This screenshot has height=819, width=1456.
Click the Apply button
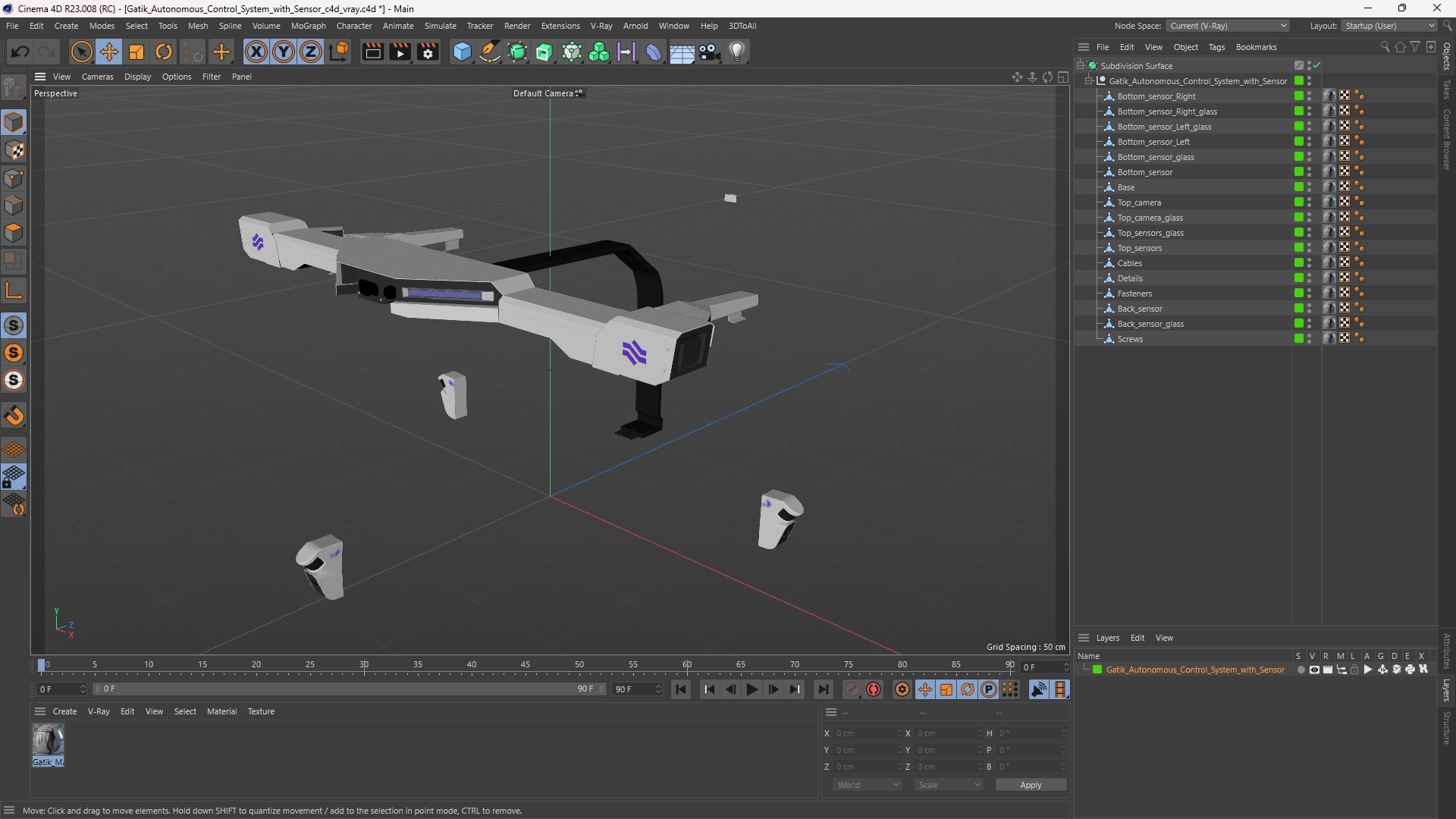[x=1031, y=785]
